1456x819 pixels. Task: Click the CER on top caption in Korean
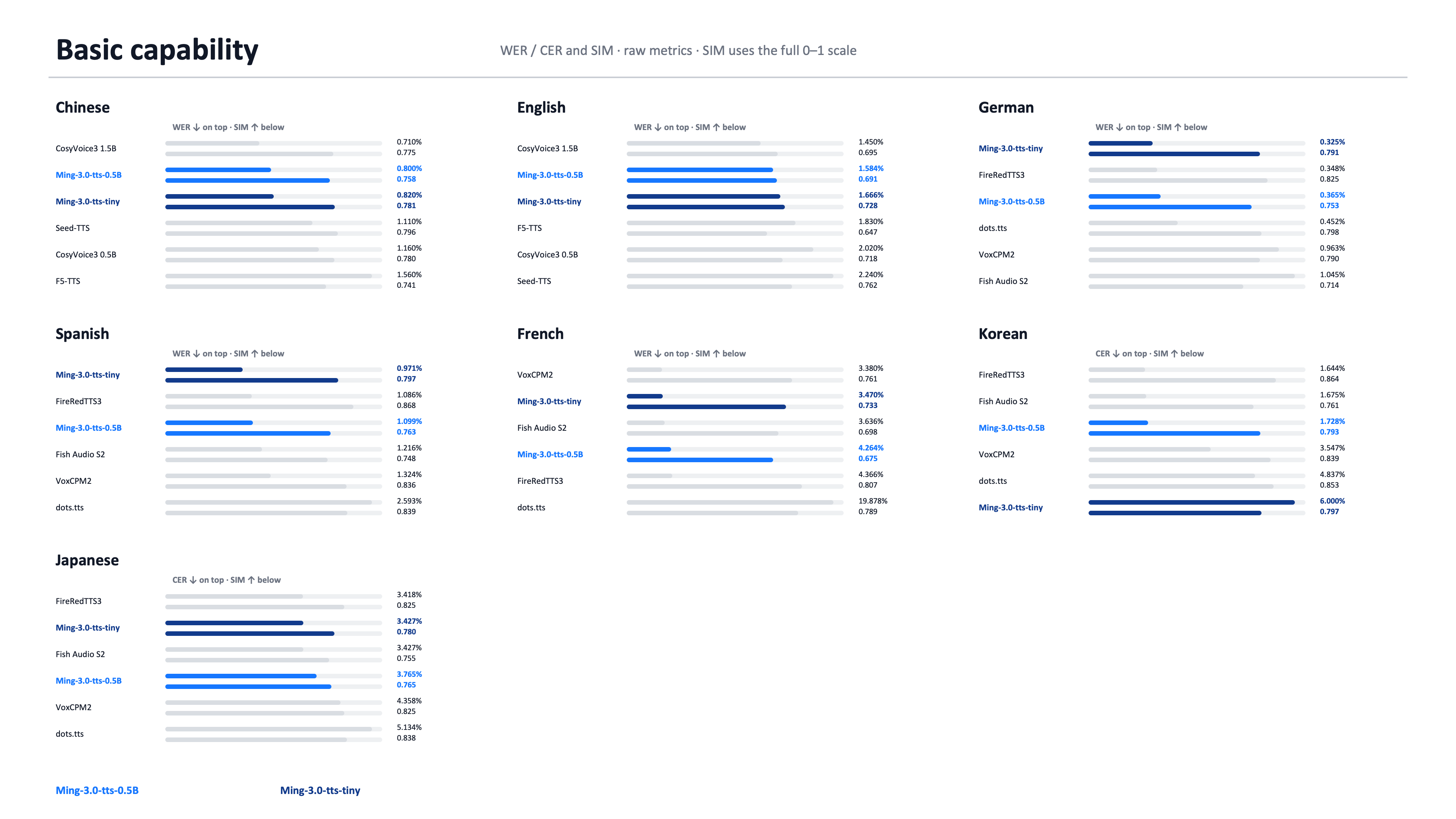[x=1149, y=353]
